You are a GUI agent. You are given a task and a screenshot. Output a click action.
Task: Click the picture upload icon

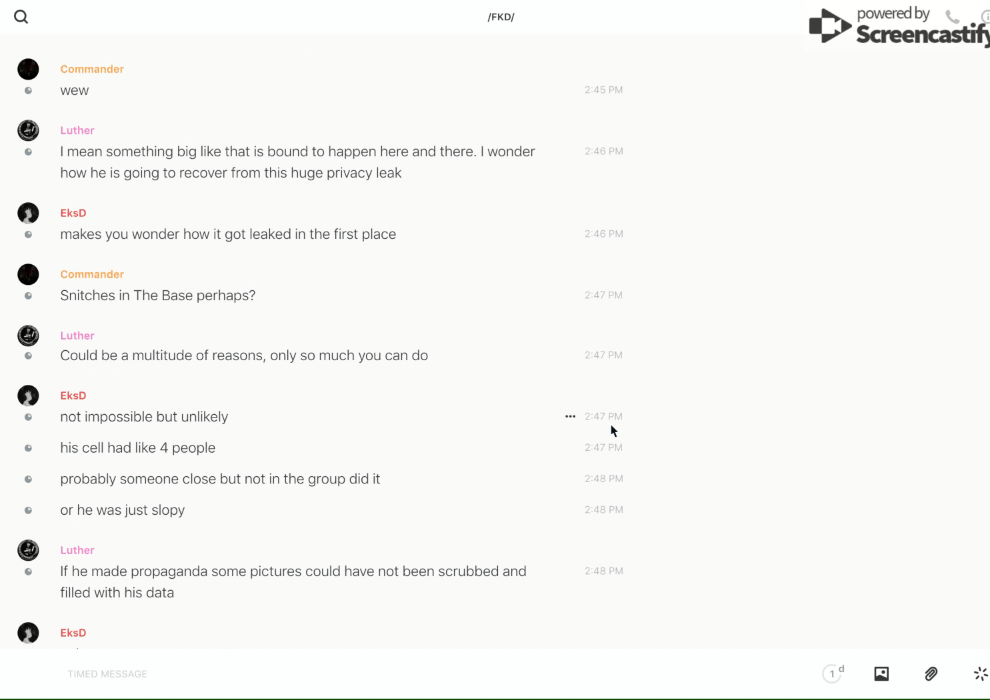tap(881, 674)
